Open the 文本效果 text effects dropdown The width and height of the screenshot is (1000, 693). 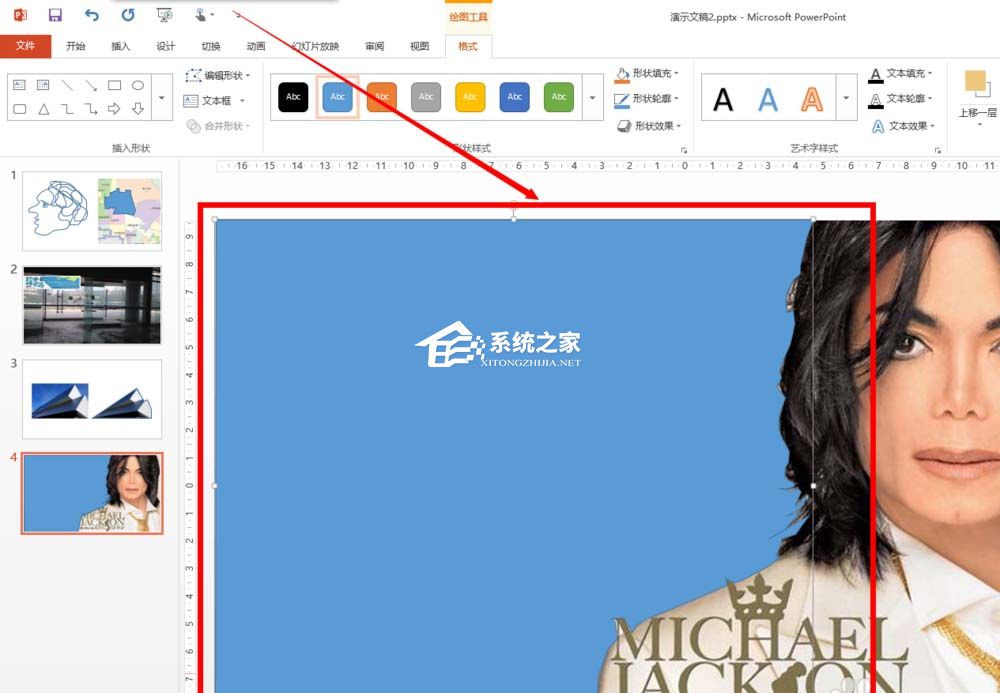(903, 126)
